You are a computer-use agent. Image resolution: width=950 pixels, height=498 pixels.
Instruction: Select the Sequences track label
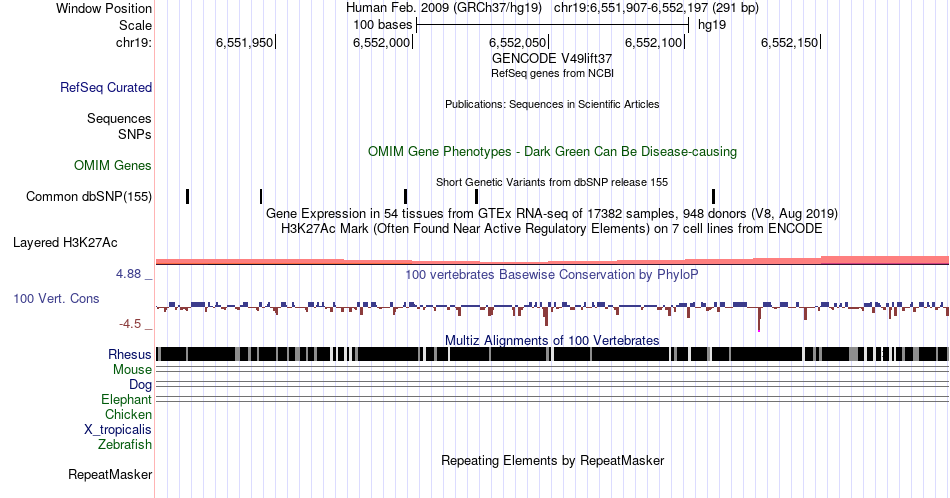pyautogui.click(x=119, y=118)
